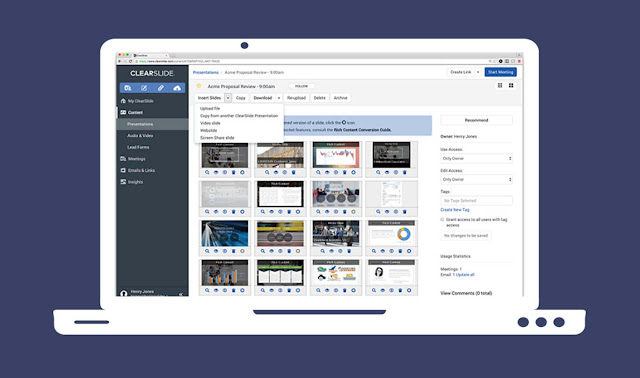
Task: Delete the company logos slide
Action: (344, 290)
